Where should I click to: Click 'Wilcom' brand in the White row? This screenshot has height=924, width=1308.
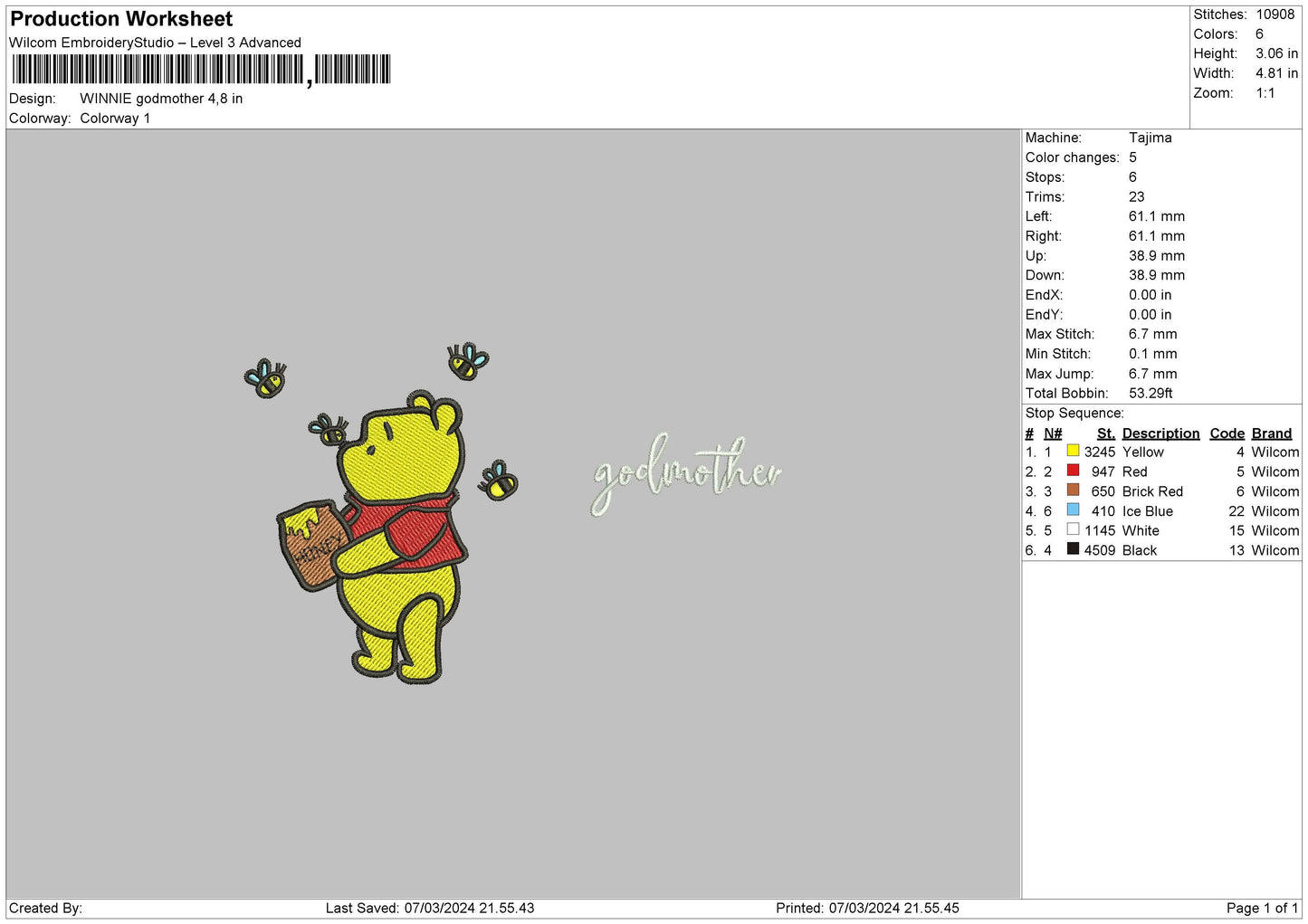click(1275, 530)
